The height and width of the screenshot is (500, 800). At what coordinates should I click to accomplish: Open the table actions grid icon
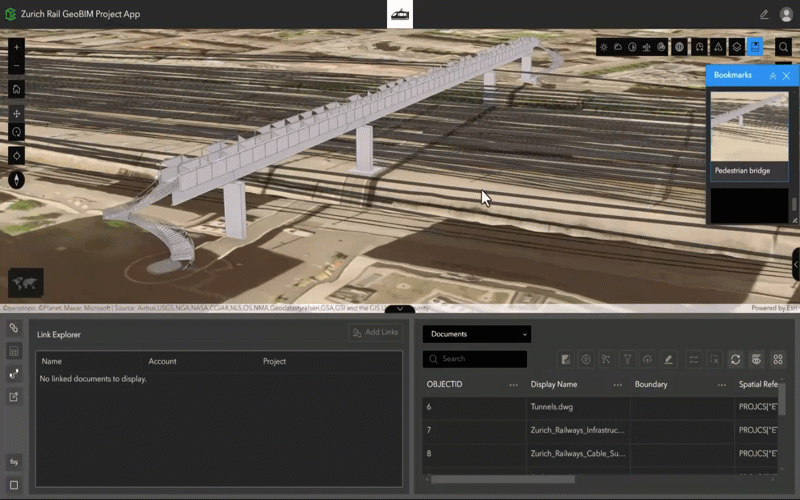click(x=778, y=360)
